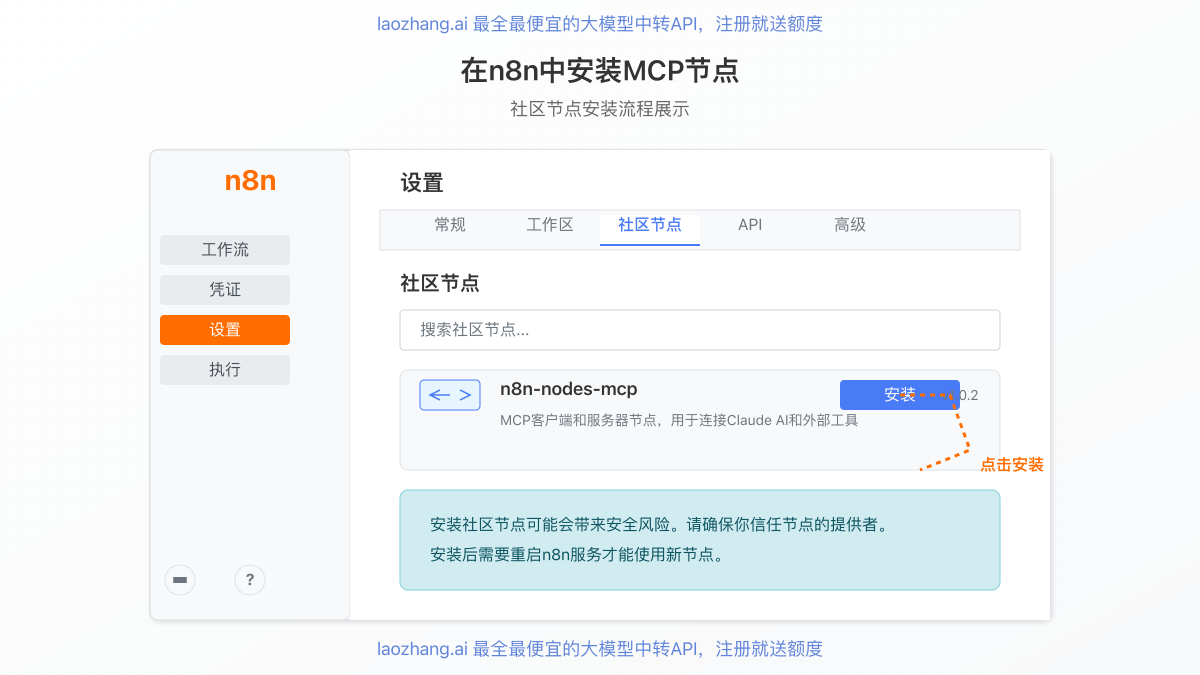
Task: Click the MCP客户端和服务器节点 description text
Action: 679,420
